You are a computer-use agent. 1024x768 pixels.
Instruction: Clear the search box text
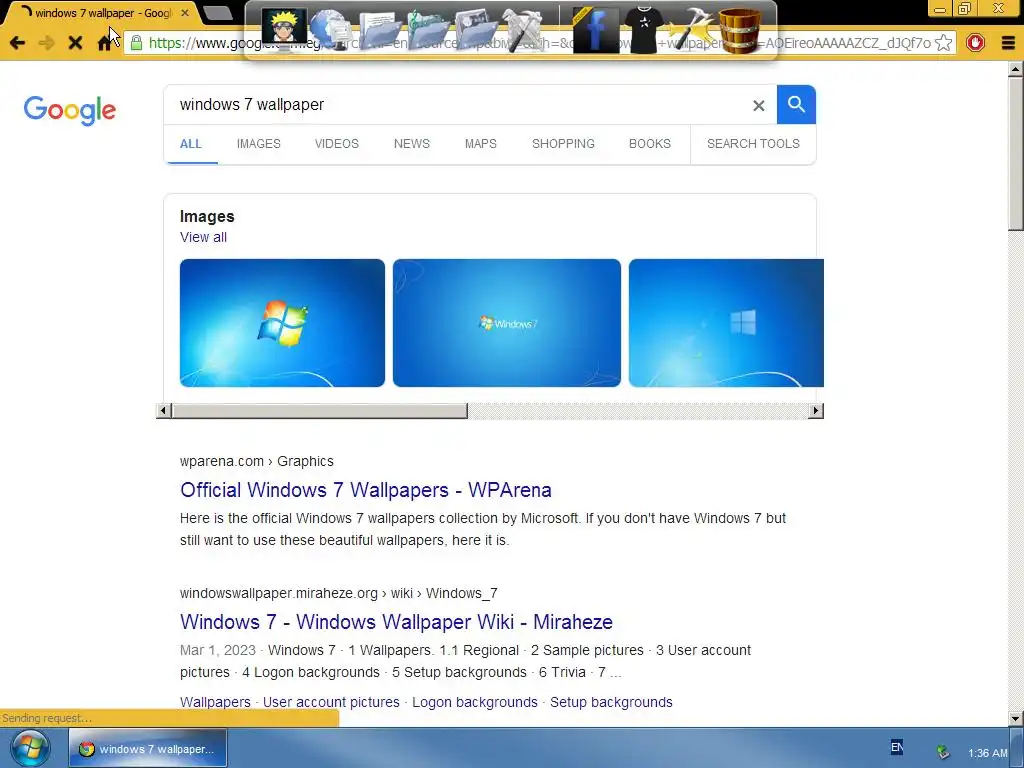758,105
